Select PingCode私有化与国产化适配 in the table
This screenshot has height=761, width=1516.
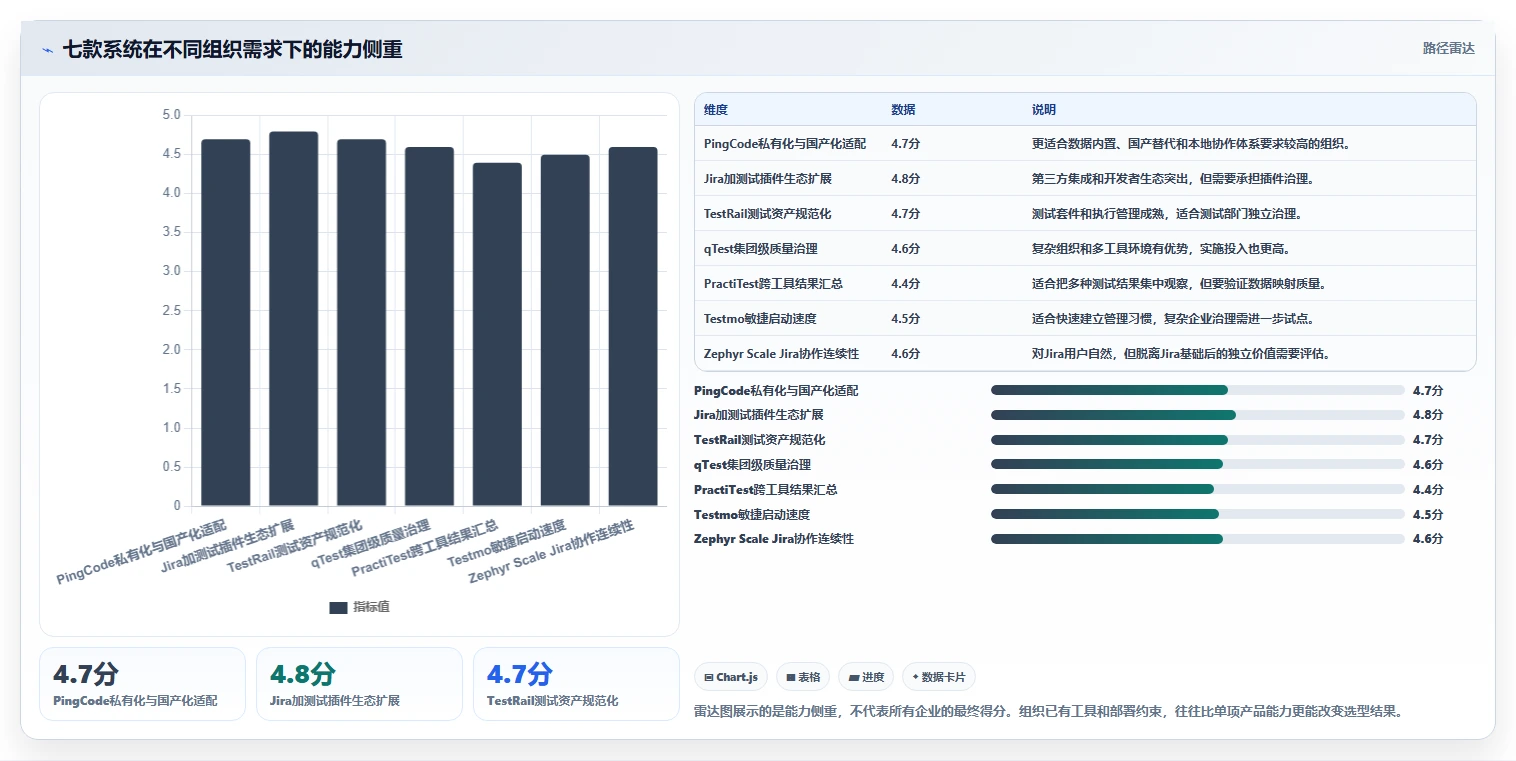point(785,144)
